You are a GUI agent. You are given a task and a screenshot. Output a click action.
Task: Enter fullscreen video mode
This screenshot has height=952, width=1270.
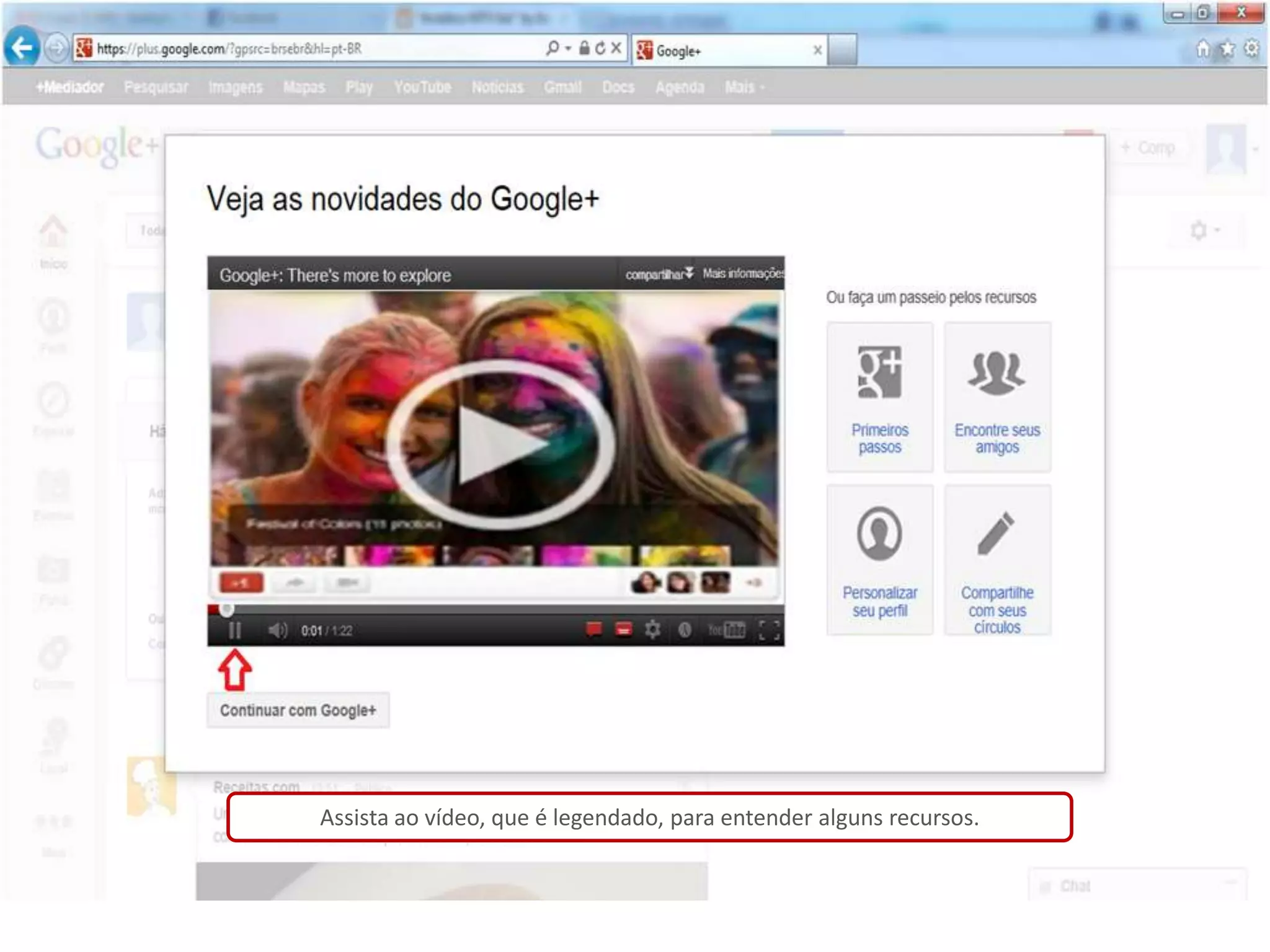[x=768, y=630]
